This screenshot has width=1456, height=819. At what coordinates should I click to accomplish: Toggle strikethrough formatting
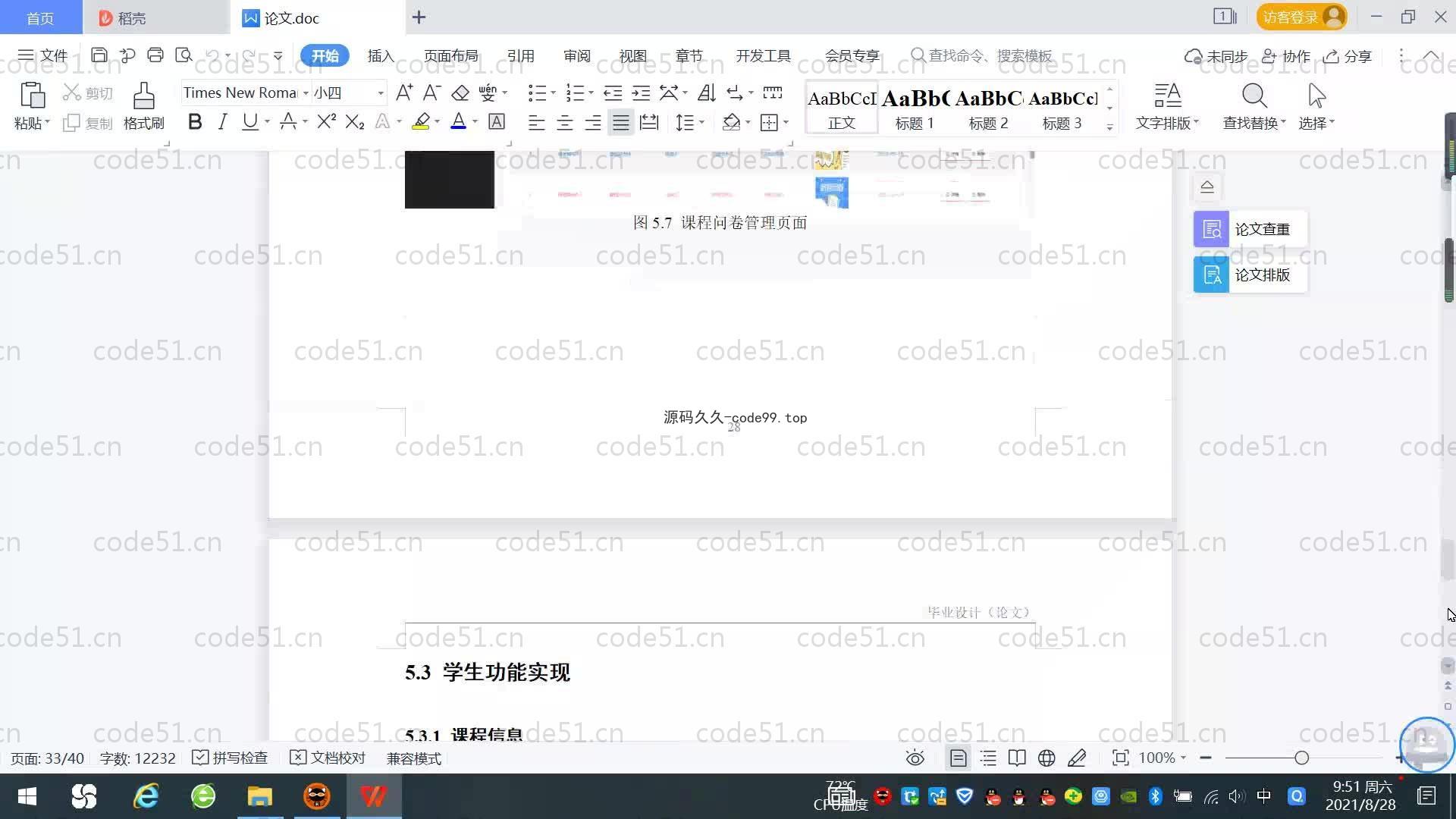[288, 121]
